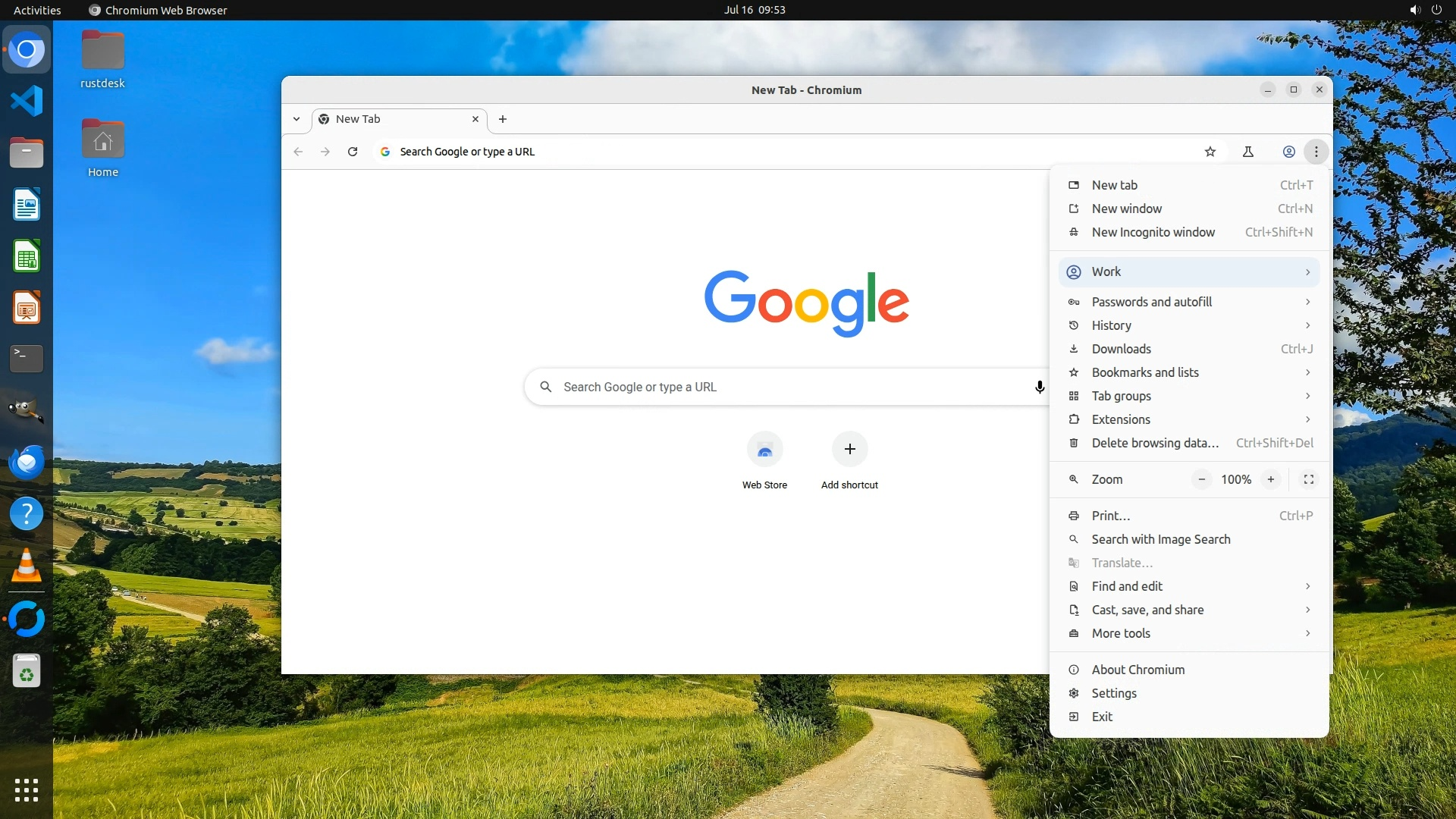Click the Google search box on the page
The width and height of the screenshot is (1456, 819).
coord(781,388)
